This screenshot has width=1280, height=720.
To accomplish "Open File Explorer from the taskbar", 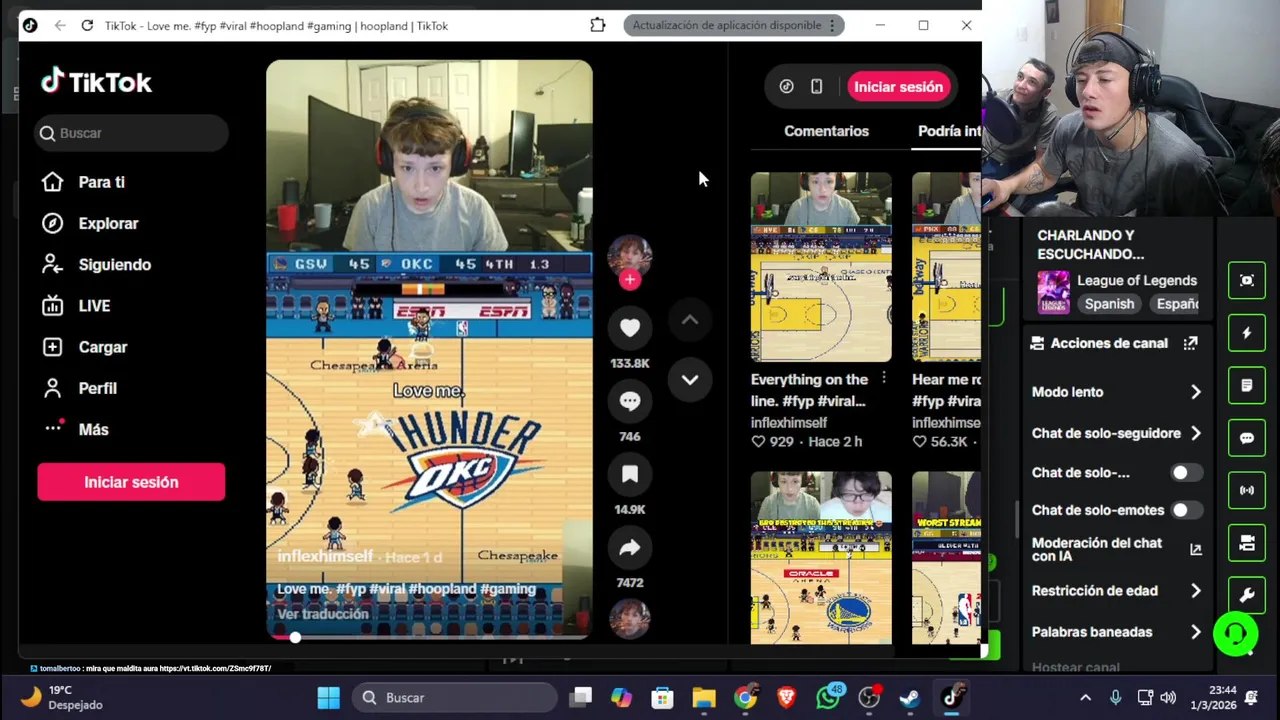I will point(704,697).
